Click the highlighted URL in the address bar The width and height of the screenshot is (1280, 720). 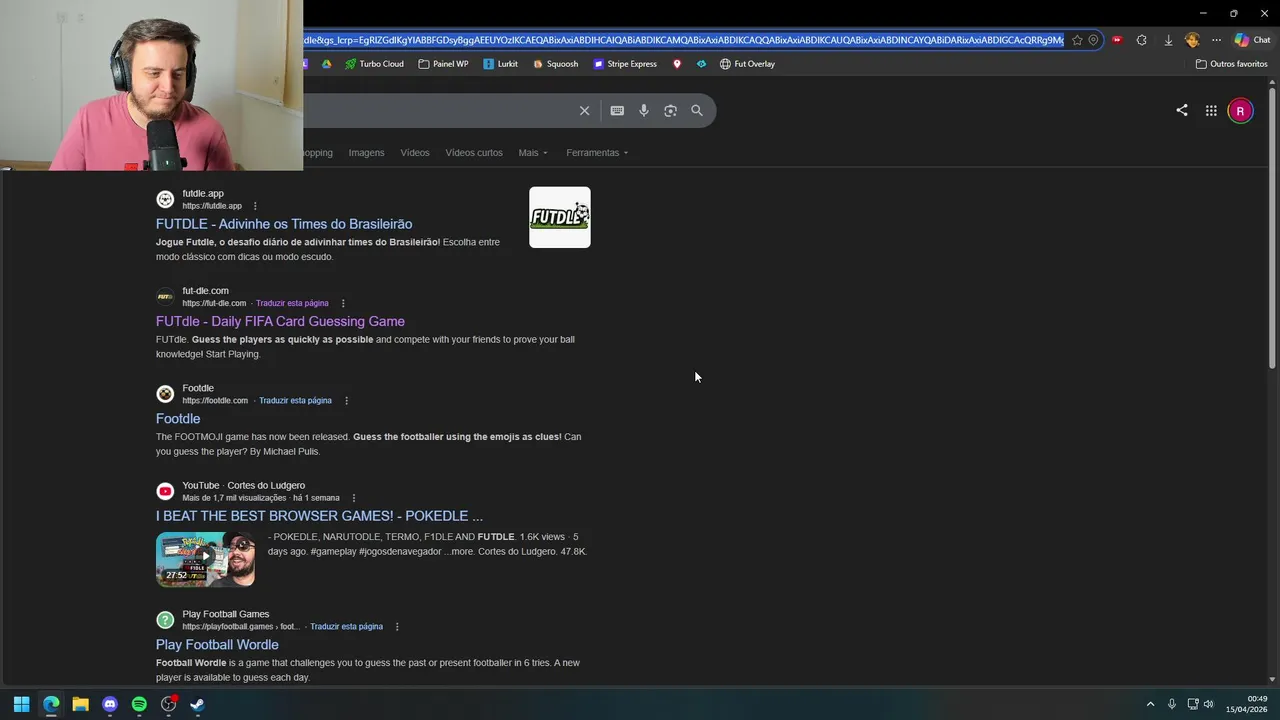(x=684, y=40)
